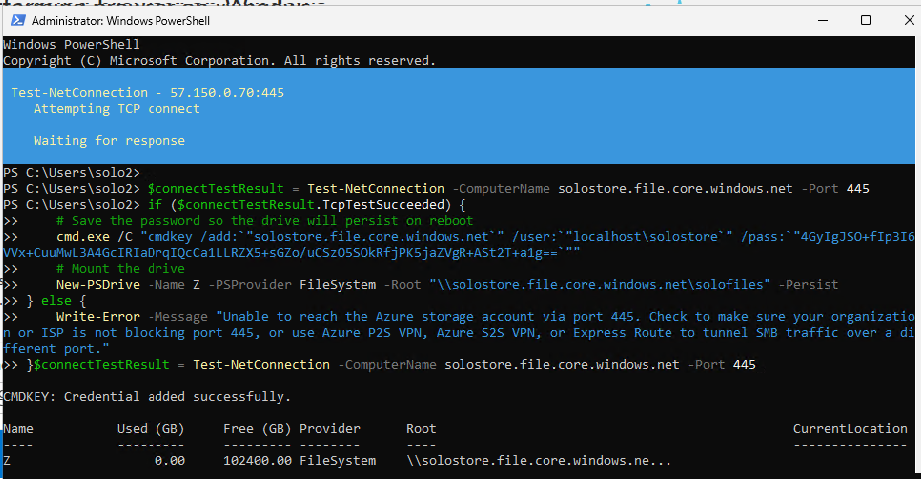Close the Administrator PowerShell window

pos(909,21)
